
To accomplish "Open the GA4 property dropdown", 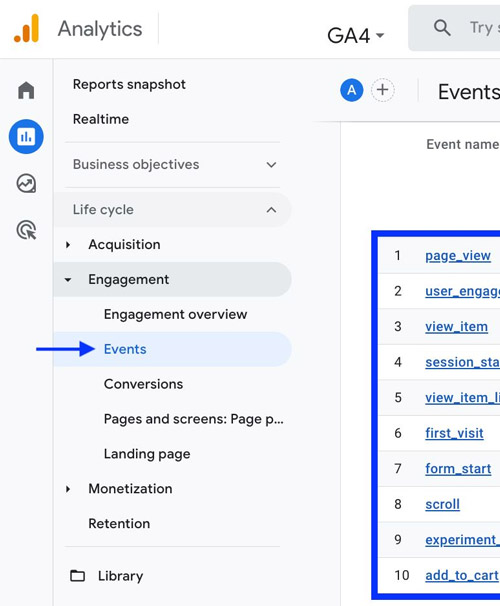I will pos(355,36).
